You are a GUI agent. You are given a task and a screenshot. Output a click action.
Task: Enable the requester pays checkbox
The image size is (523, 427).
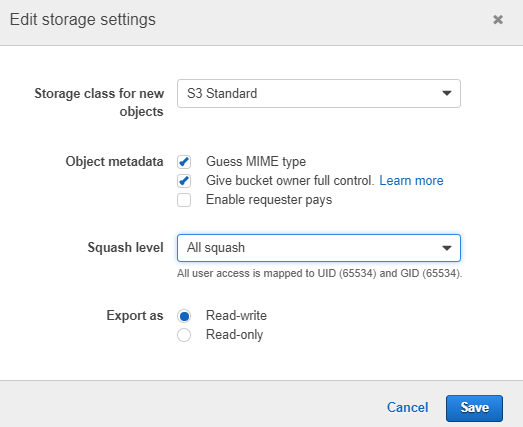pos(184,200)
